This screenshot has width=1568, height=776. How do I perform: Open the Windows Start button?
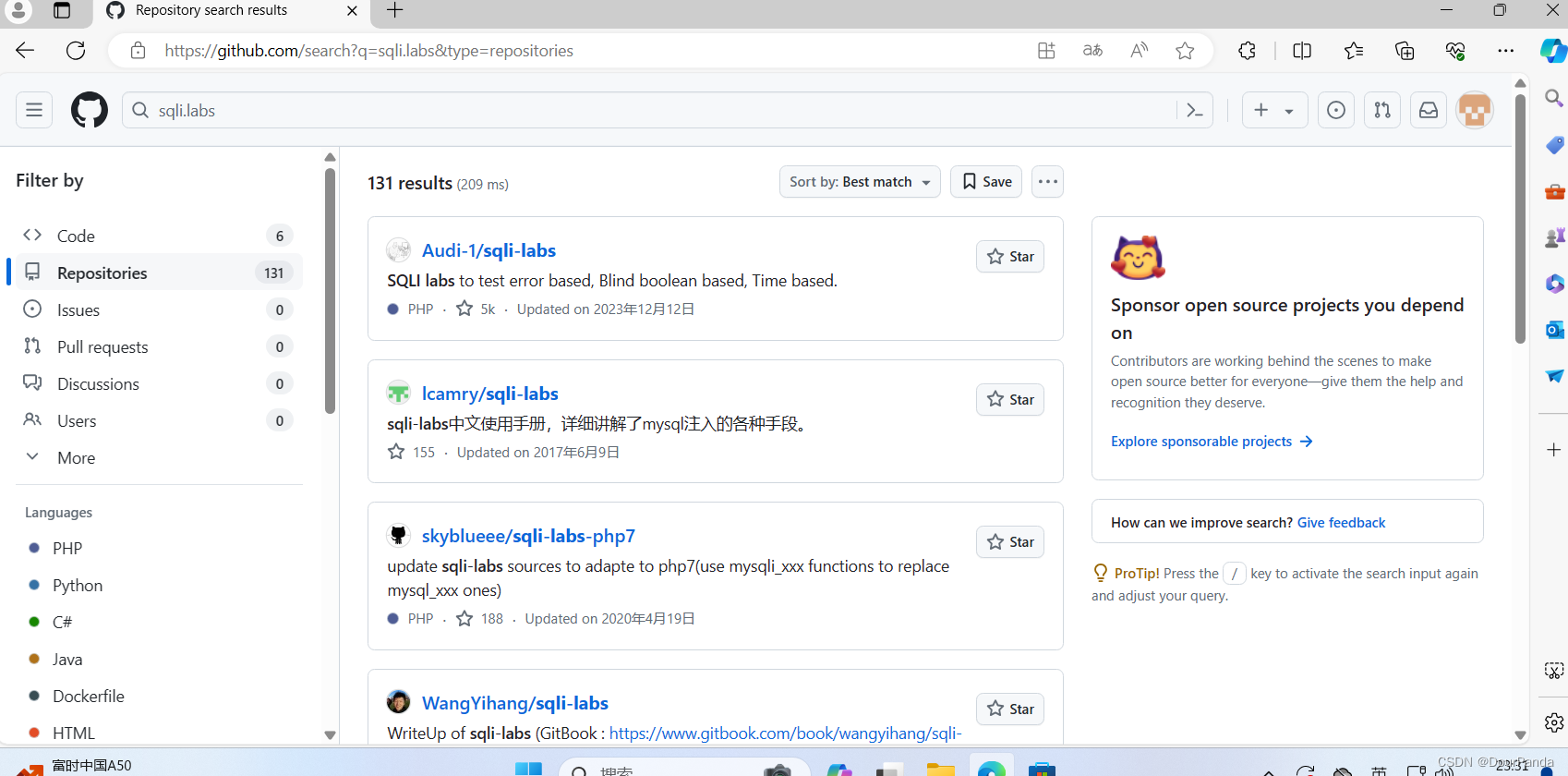point(528,769)
